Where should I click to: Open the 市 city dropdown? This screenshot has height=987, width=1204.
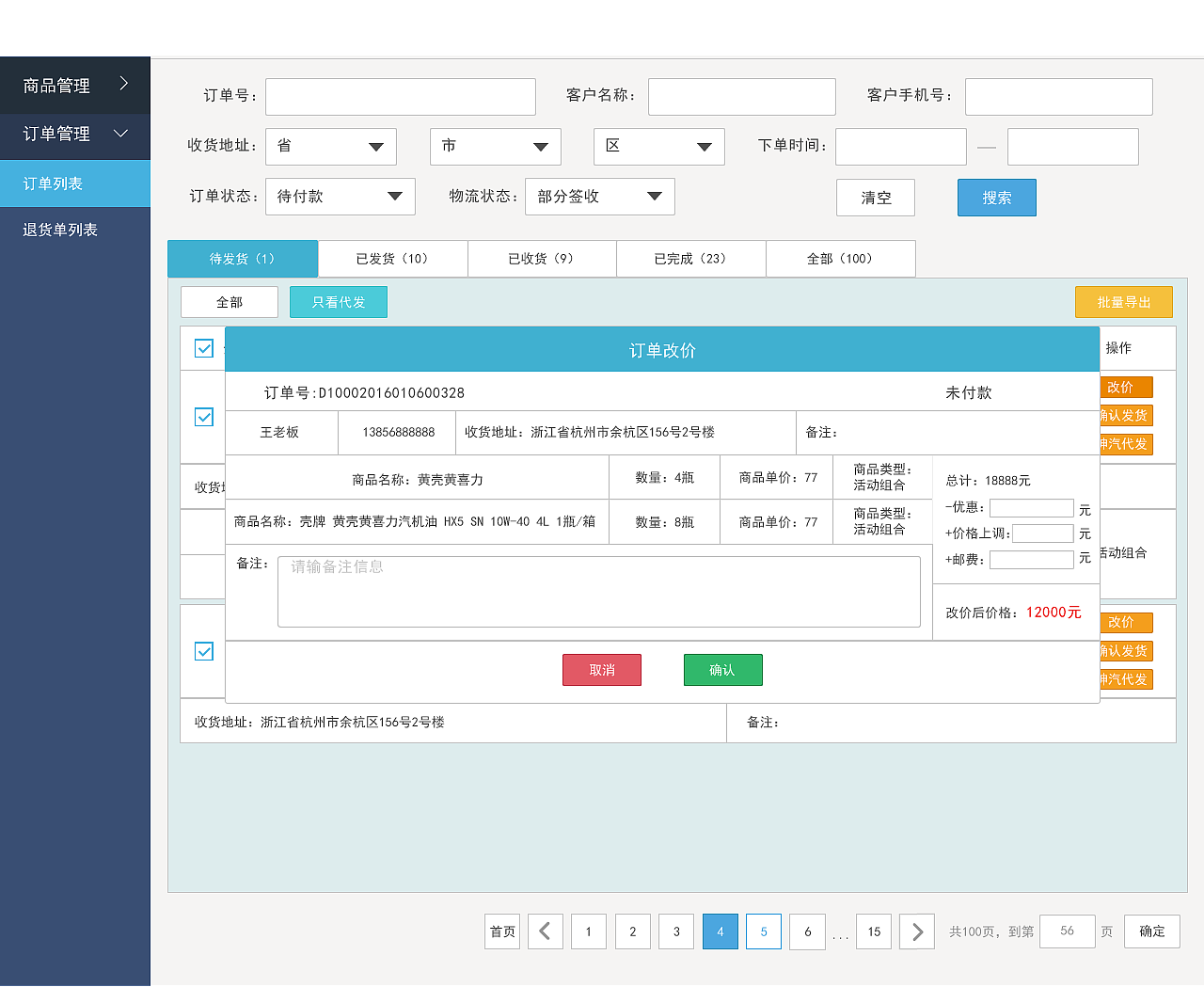click(496, 147)
